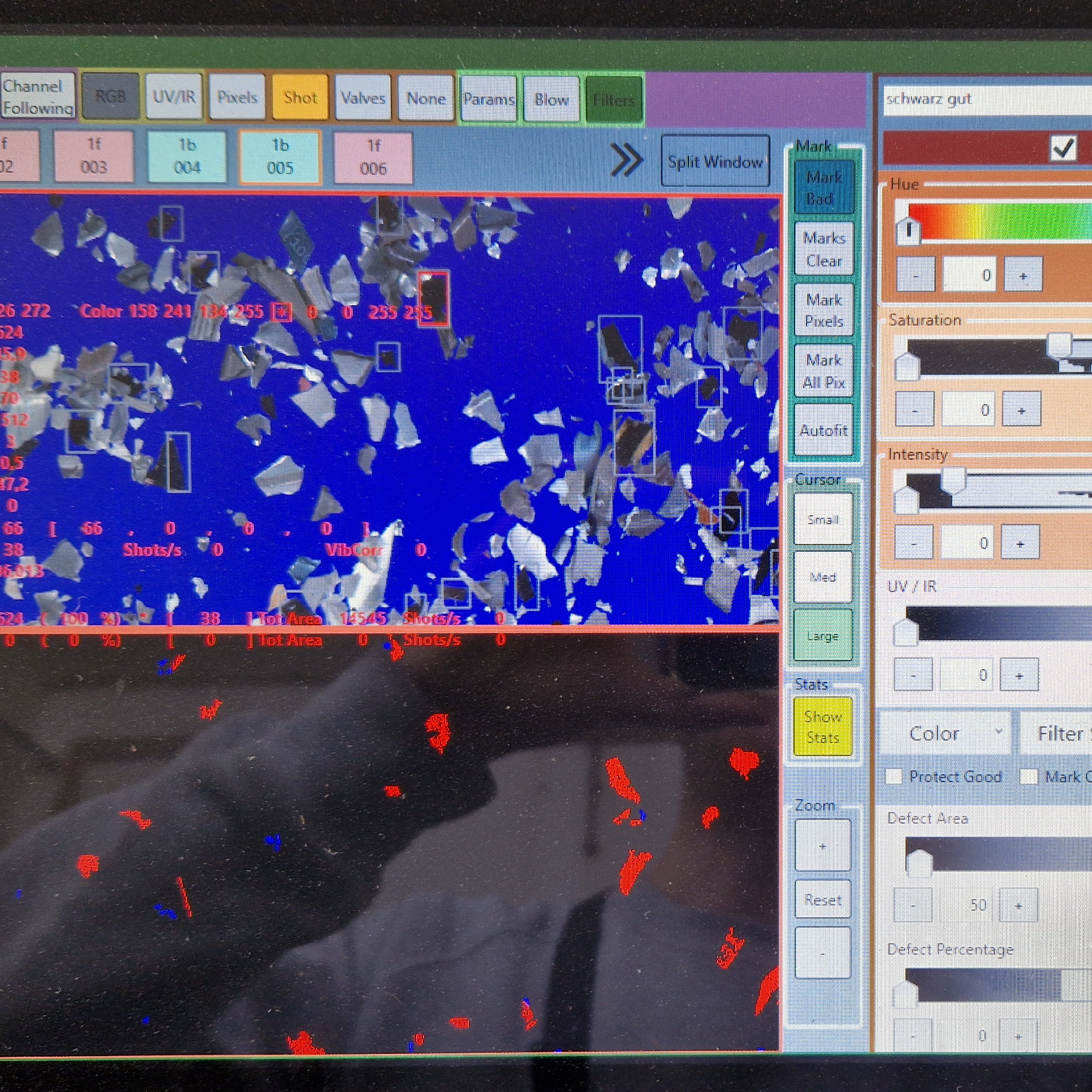Toggle the Mark checkbox beside Protect Good
Image resolution: width=1092 pixels, height=1092 pixels.
1028,776
